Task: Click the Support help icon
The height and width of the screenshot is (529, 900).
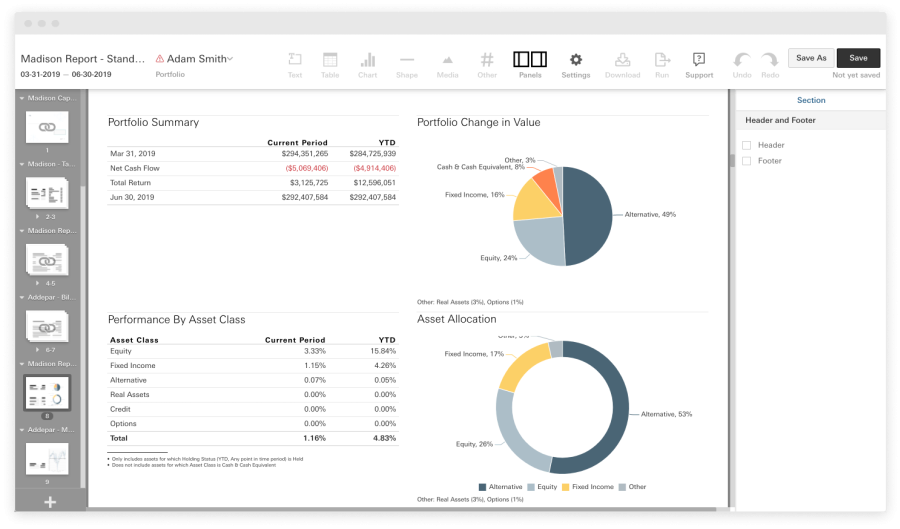Action: [699, 60]
